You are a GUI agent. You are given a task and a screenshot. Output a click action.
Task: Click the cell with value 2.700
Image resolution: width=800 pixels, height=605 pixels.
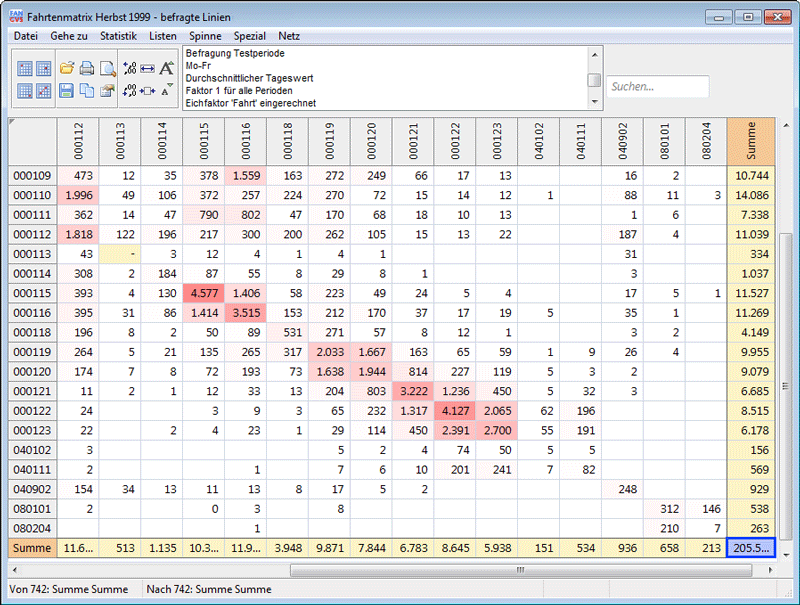point(496,431)
